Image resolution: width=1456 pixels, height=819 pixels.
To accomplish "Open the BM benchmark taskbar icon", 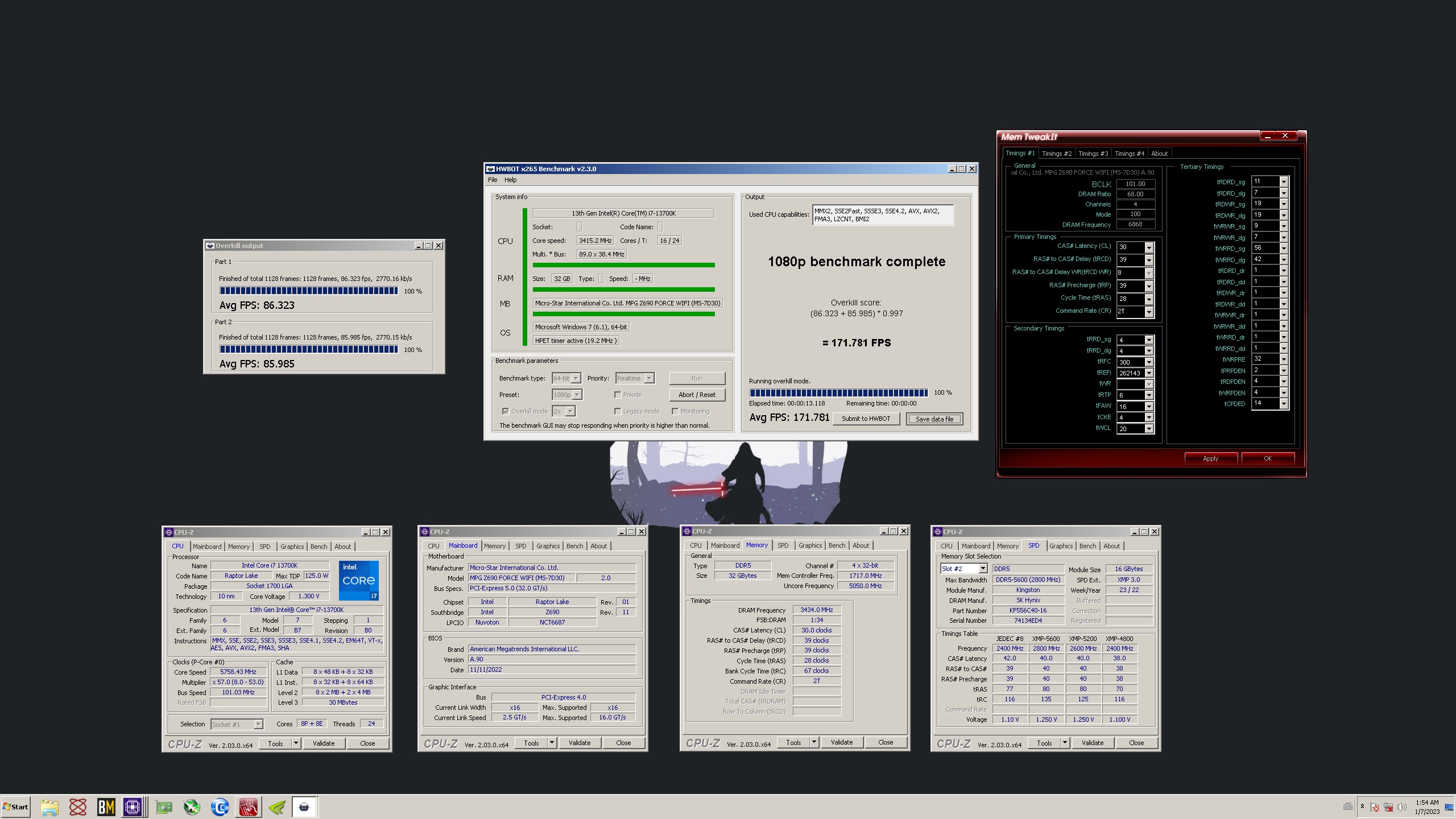I will coord(106,806).
